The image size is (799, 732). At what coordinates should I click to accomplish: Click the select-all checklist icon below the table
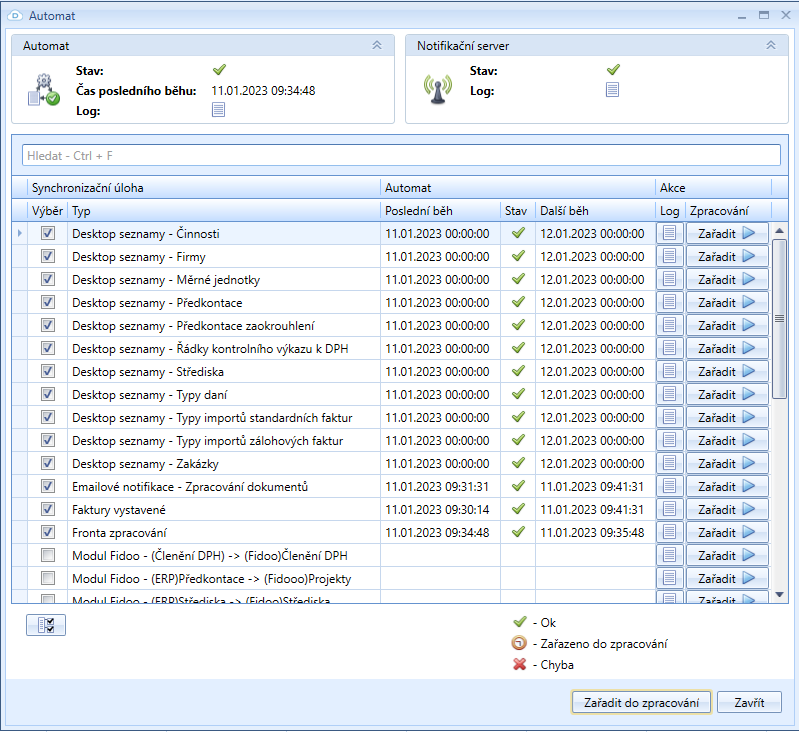pyautogui.click(x=45, y=625)
